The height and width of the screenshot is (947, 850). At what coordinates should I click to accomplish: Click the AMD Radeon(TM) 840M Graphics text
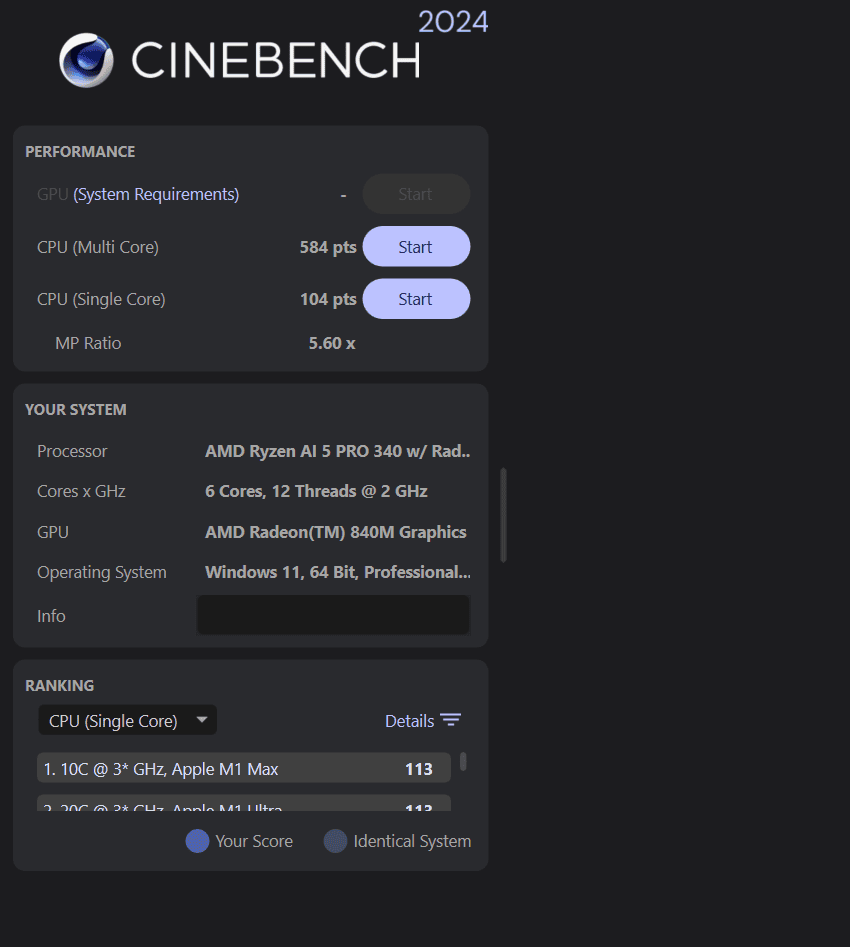335,532
